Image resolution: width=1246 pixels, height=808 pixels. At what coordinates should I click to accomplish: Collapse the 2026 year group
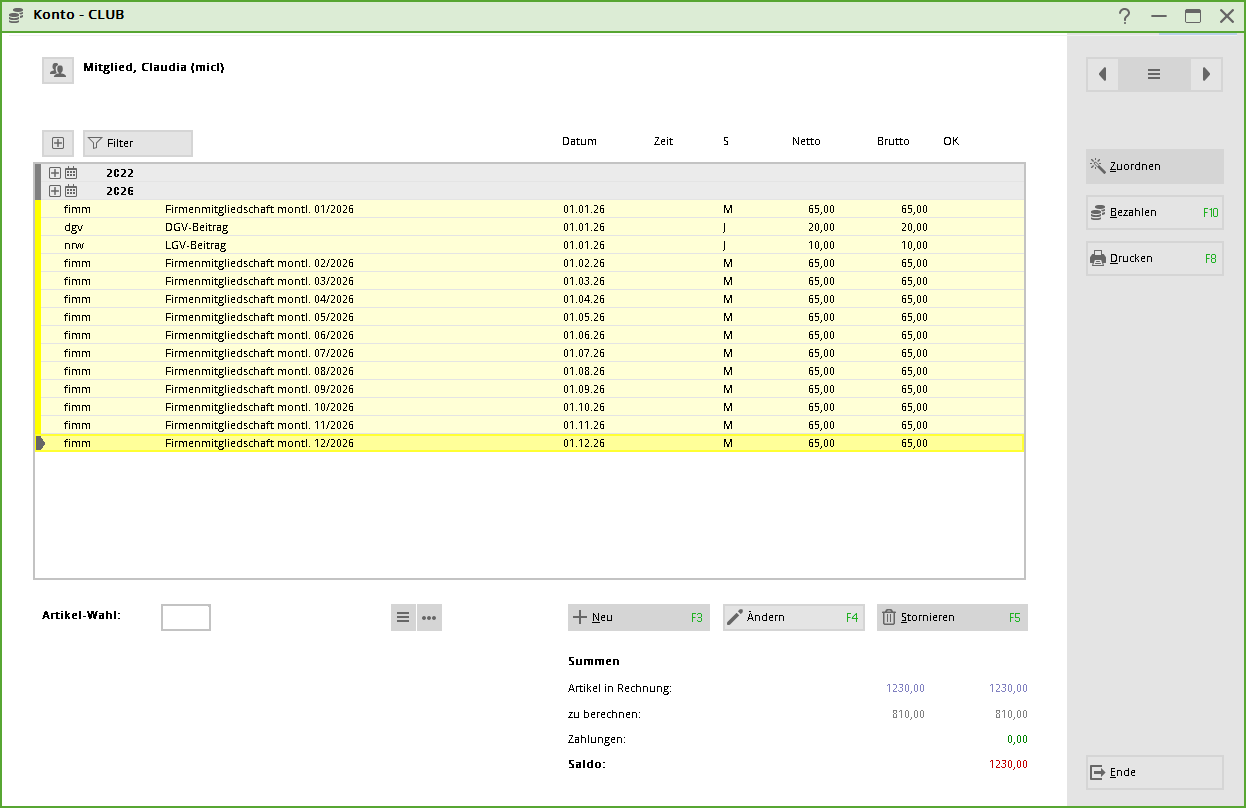coord(55,191)
